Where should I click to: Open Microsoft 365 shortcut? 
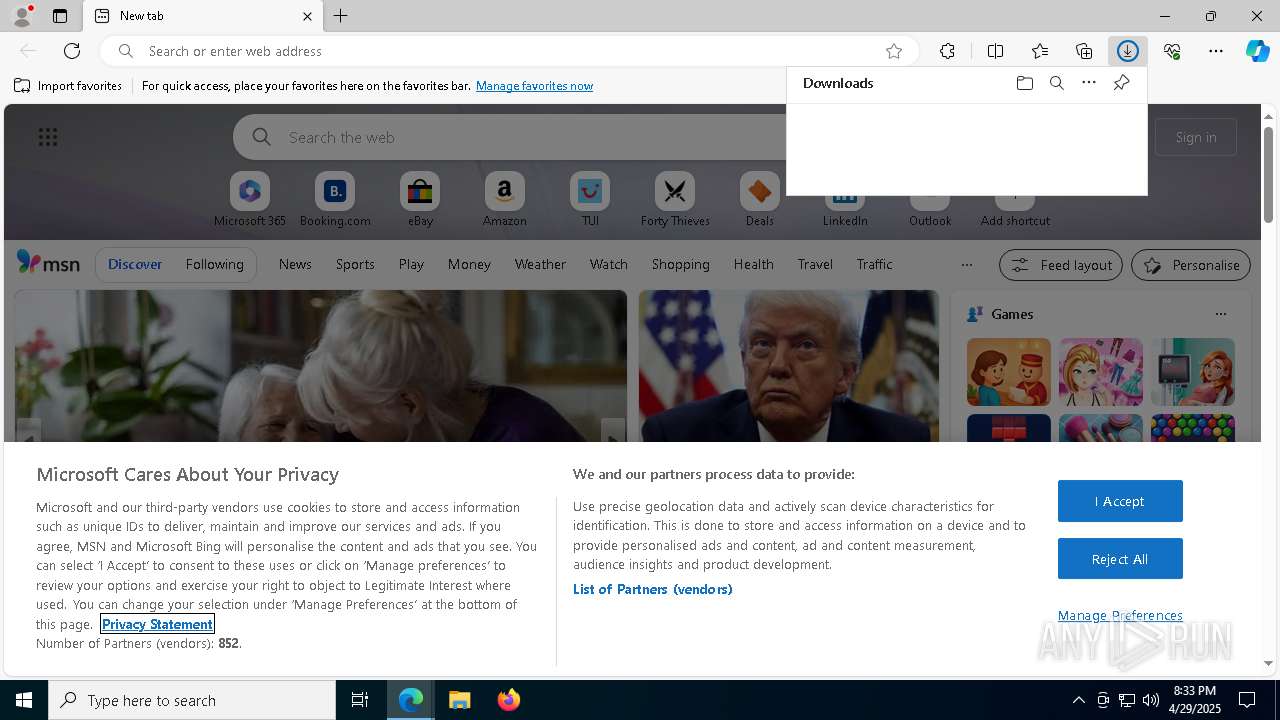pos(250,200)
